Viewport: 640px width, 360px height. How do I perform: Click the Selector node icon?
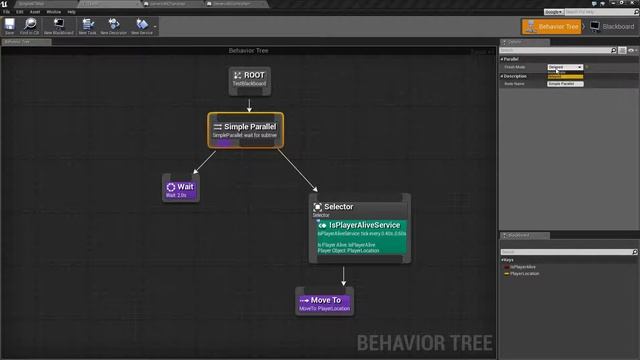(318, 207)
